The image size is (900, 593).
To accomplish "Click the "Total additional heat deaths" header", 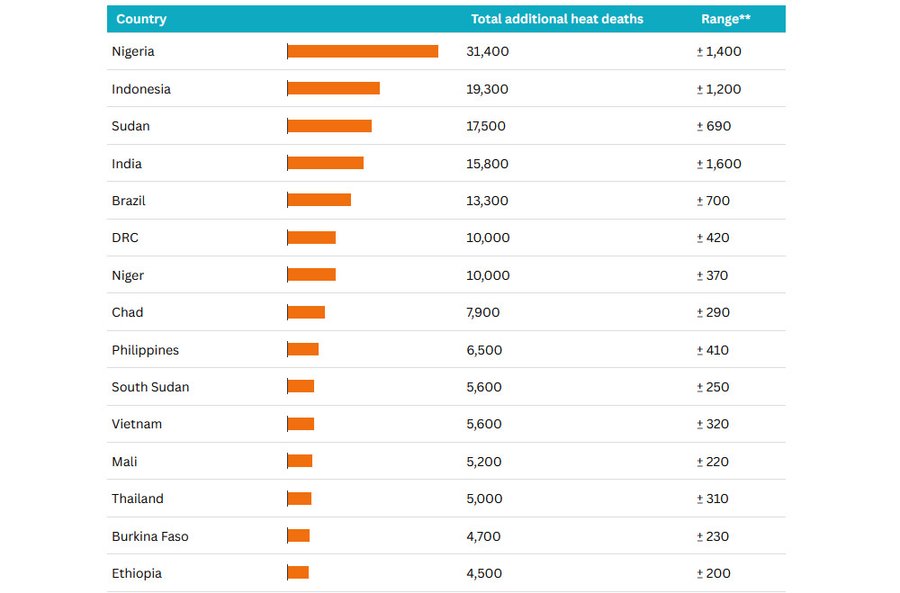I will pyautogui.click(x=557, y=19).
